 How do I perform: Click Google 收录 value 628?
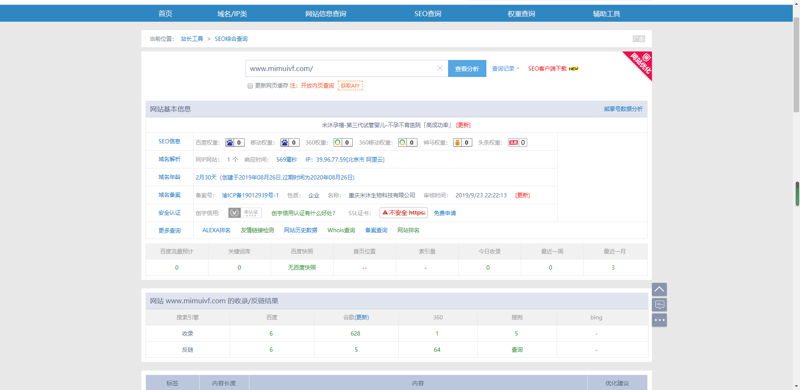[x=356, y=333]
